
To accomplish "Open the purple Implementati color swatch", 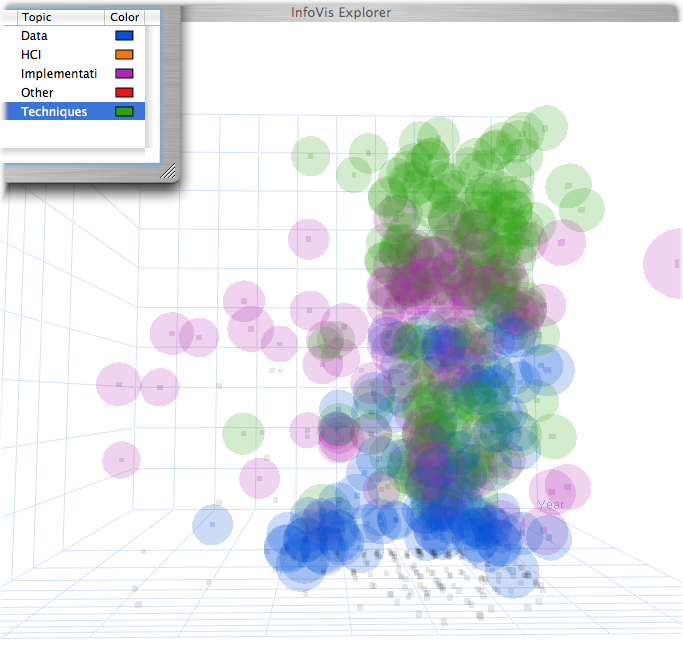I will point(124,74).
